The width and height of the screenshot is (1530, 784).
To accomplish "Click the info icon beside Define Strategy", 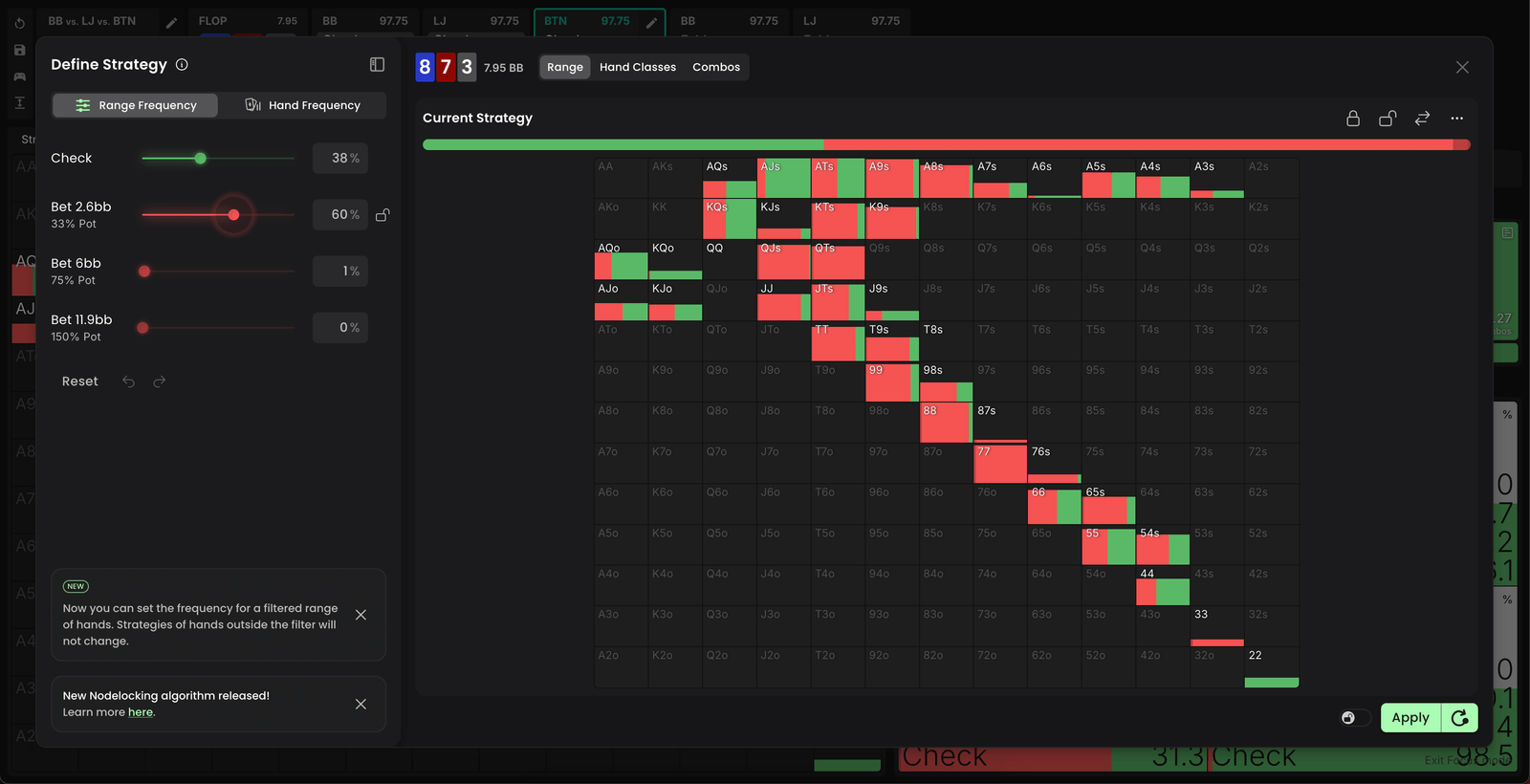I will pos(182,65).
